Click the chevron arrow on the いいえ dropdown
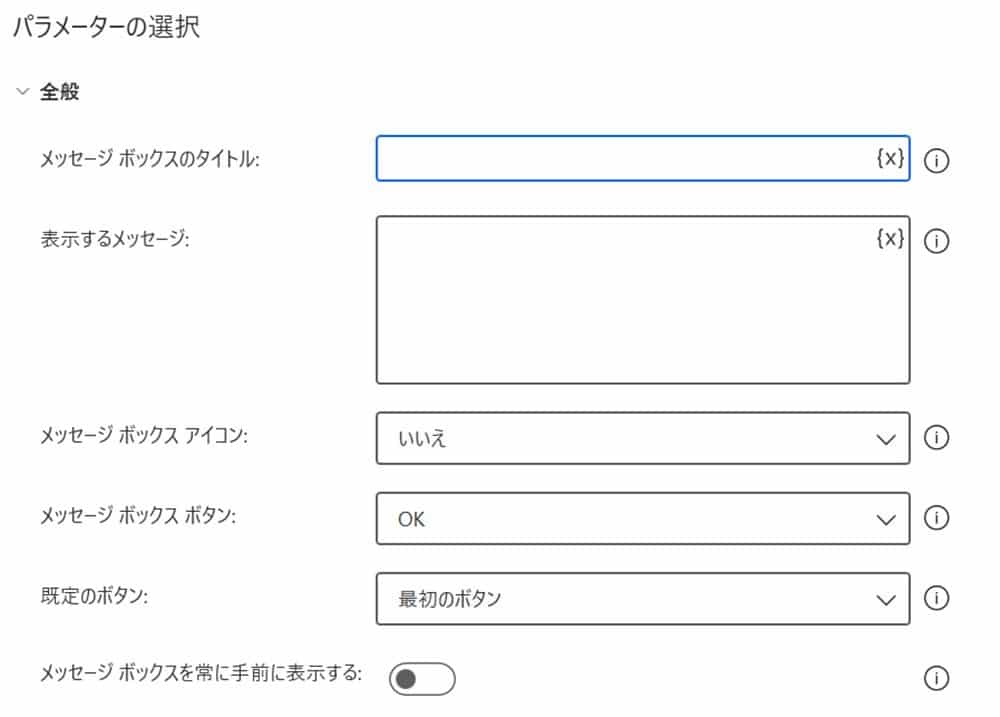The image size is (1000, 717). pyautogui.click(x=884, y=438)
